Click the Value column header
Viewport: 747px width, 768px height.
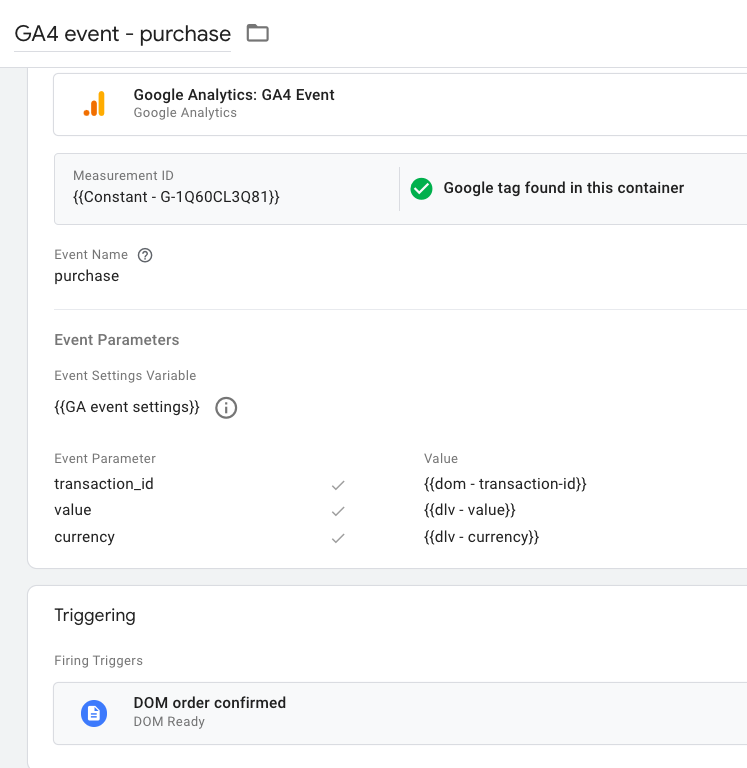click(x=441, y=458)
